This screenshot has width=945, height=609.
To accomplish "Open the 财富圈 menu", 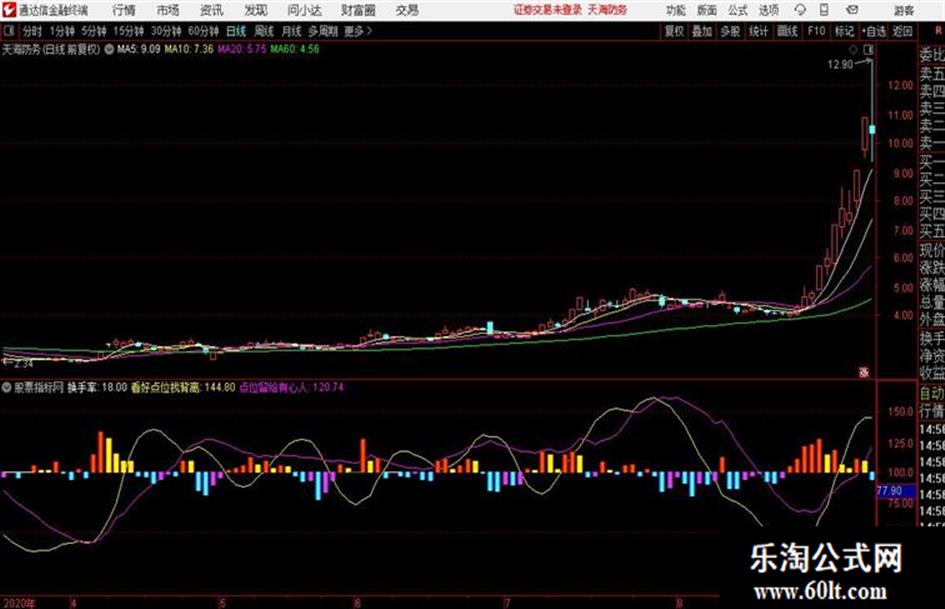I will coord(358,10).
